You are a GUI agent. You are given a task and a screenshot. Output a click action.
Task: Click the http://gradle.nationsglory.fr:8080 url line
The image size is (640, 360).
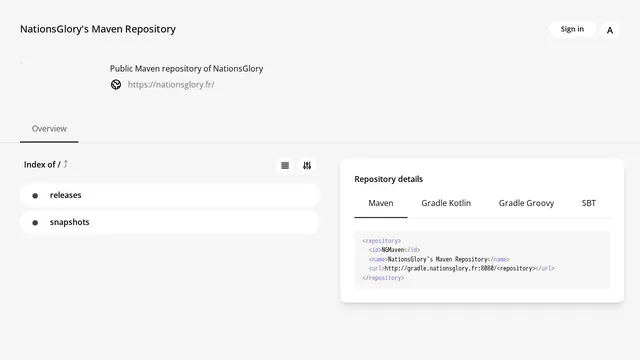click(461, 268)
